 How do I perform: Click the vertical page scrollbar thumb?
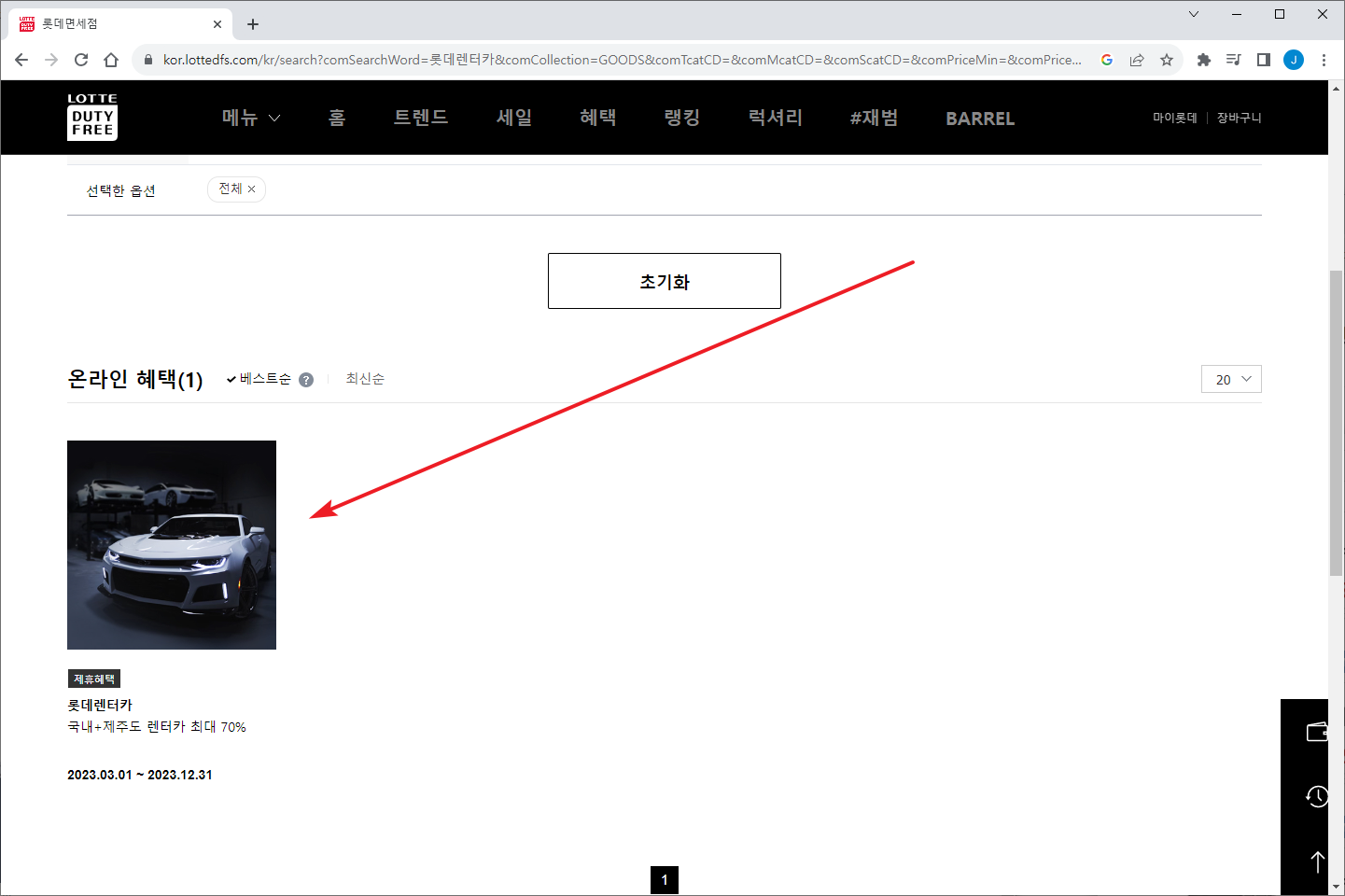[1337, 423]
